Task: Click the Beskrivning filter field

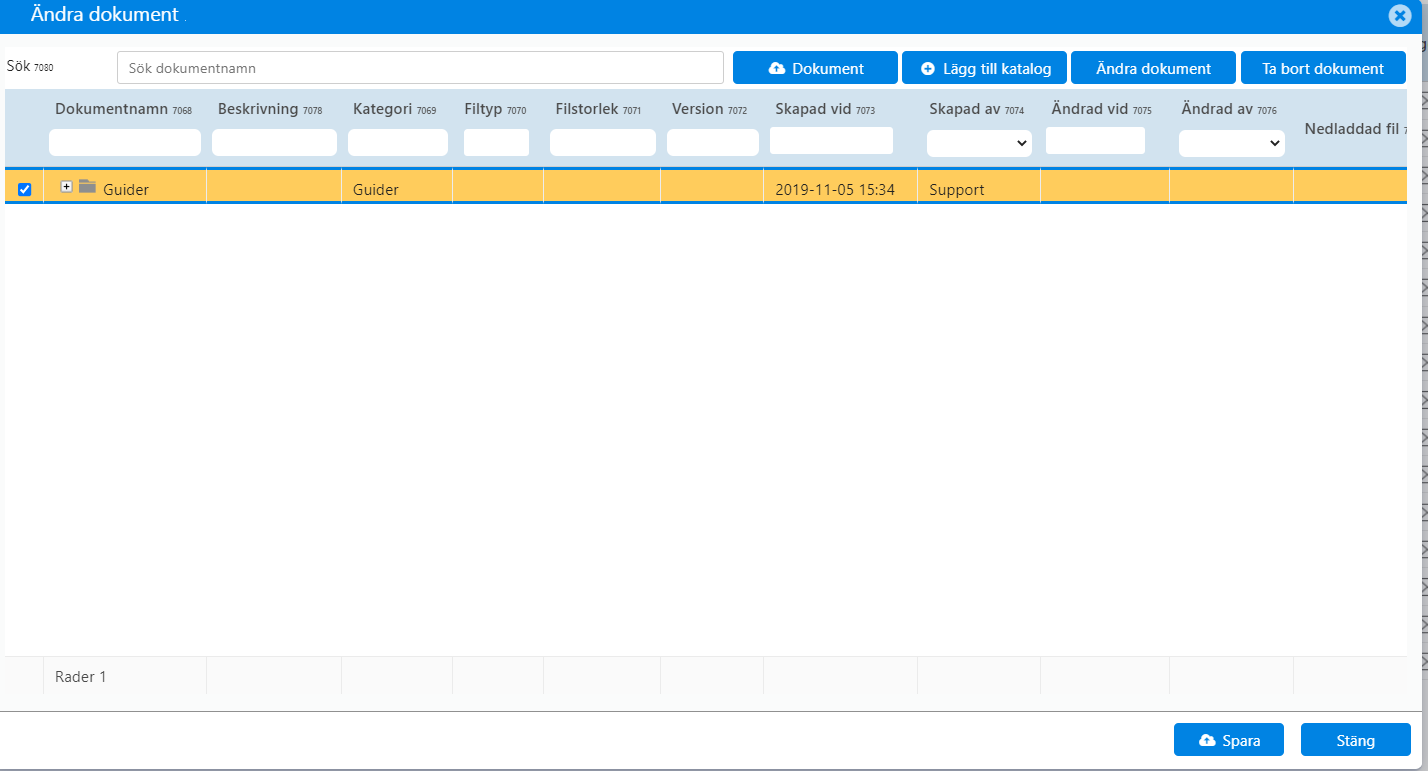Action: [274, 142]
